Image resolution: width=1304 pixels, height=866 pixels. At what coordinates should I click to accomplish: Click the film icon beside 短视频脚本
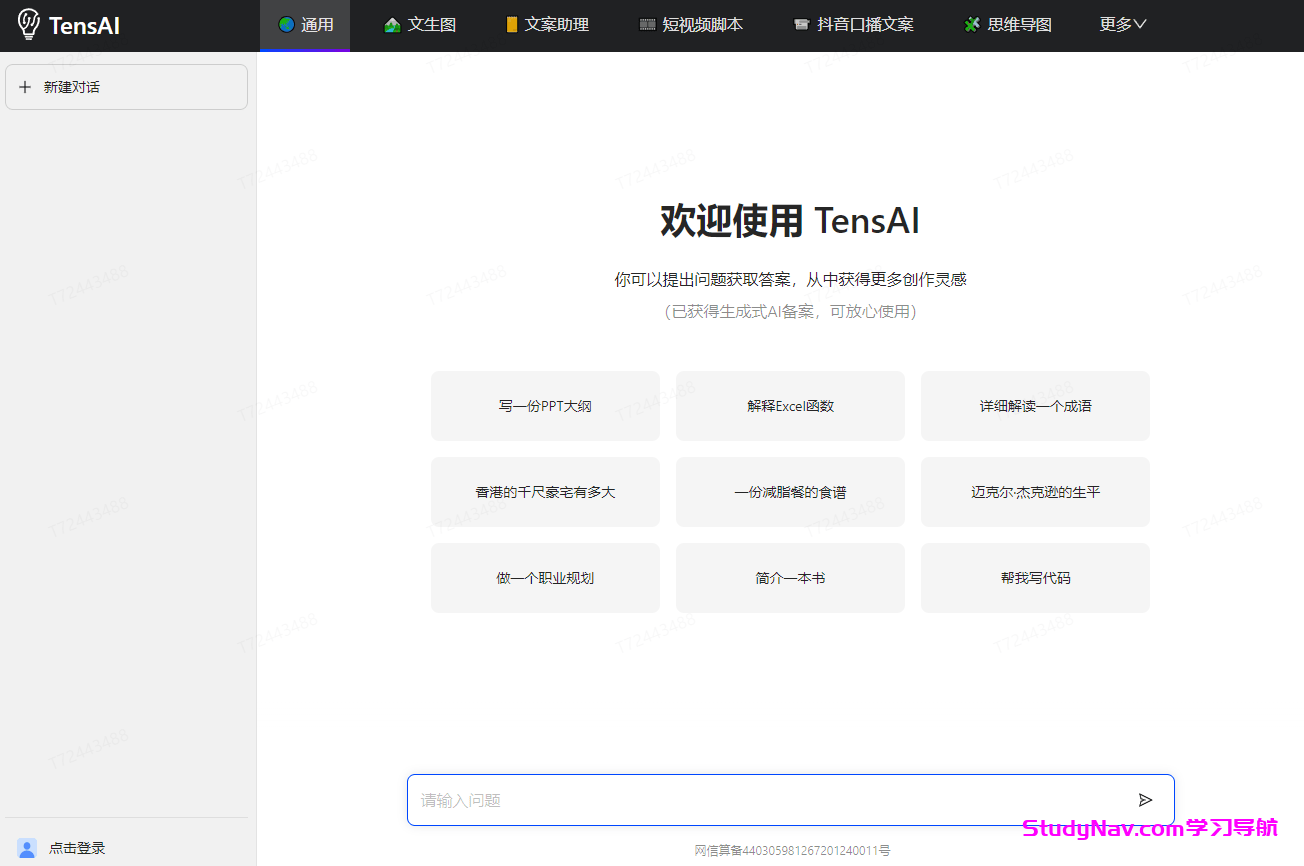point(648,25)
